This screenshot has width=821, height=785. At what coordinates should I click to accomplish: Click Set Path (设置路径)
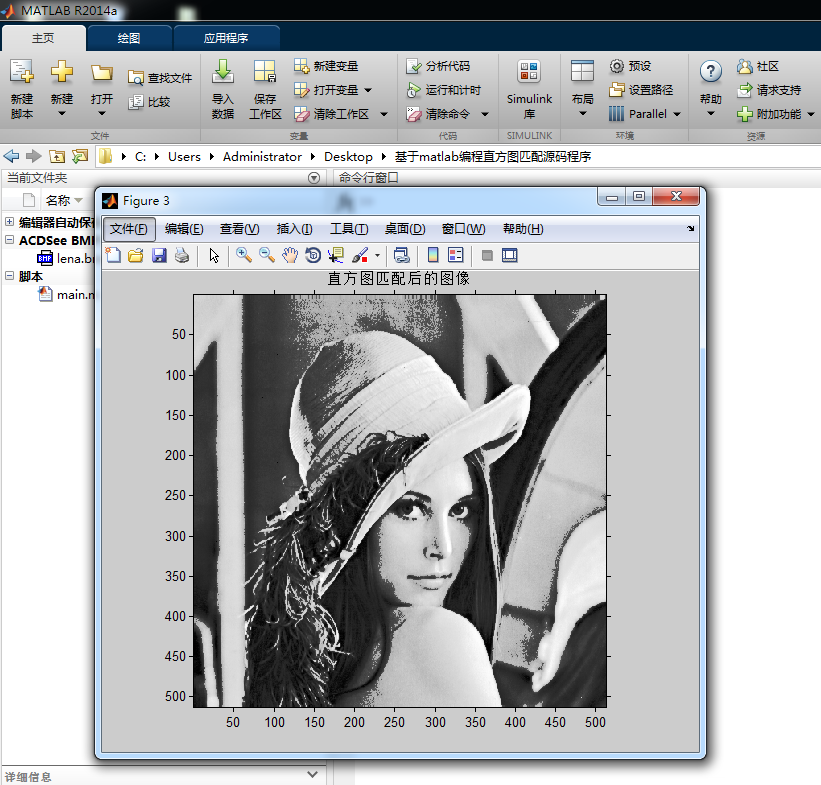click(x=641, y=90)
